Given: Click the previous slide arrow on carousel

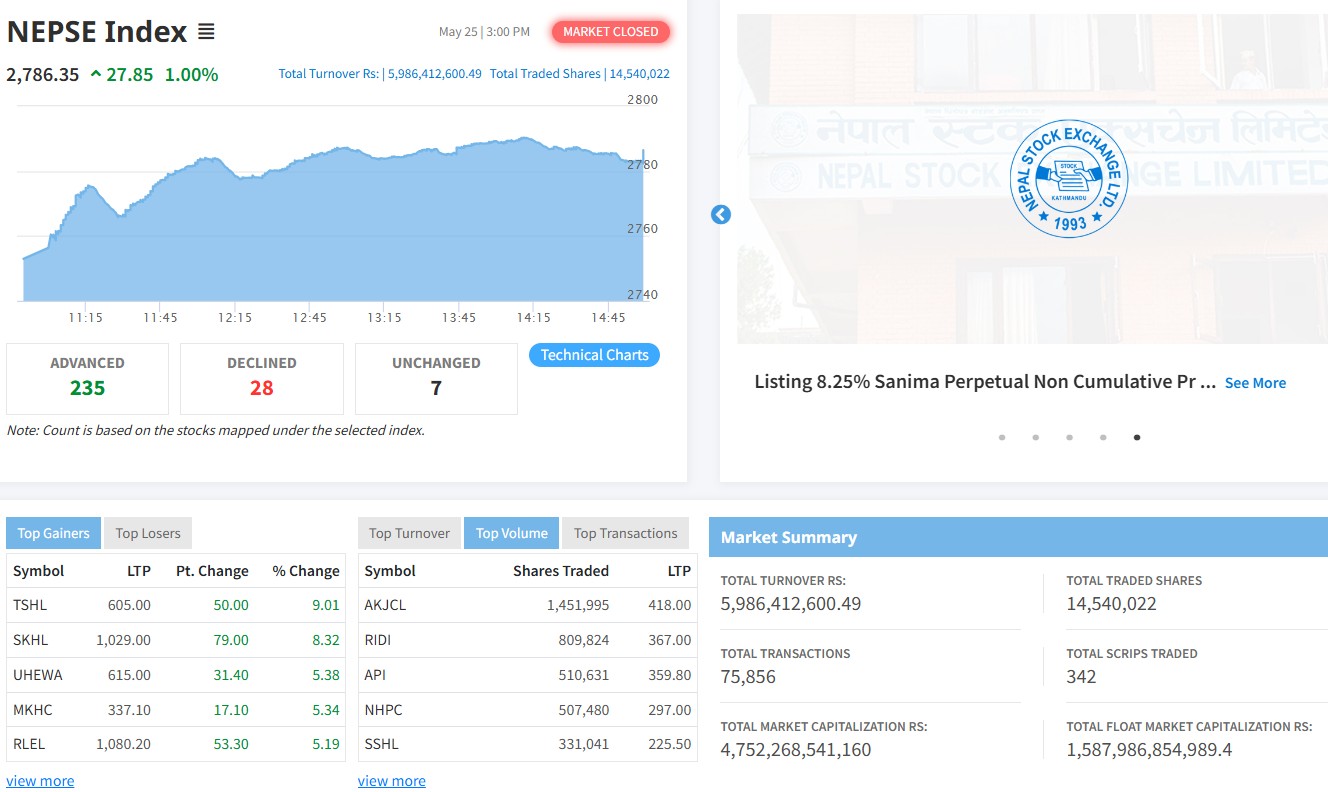Looking at the screenshot, I should point(721,215).
